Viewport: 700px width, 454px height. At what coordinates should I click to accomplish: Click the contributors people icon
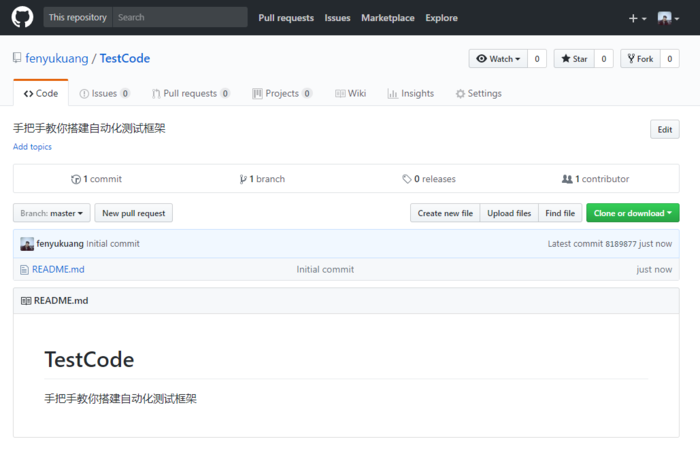(x=567, y=179)
